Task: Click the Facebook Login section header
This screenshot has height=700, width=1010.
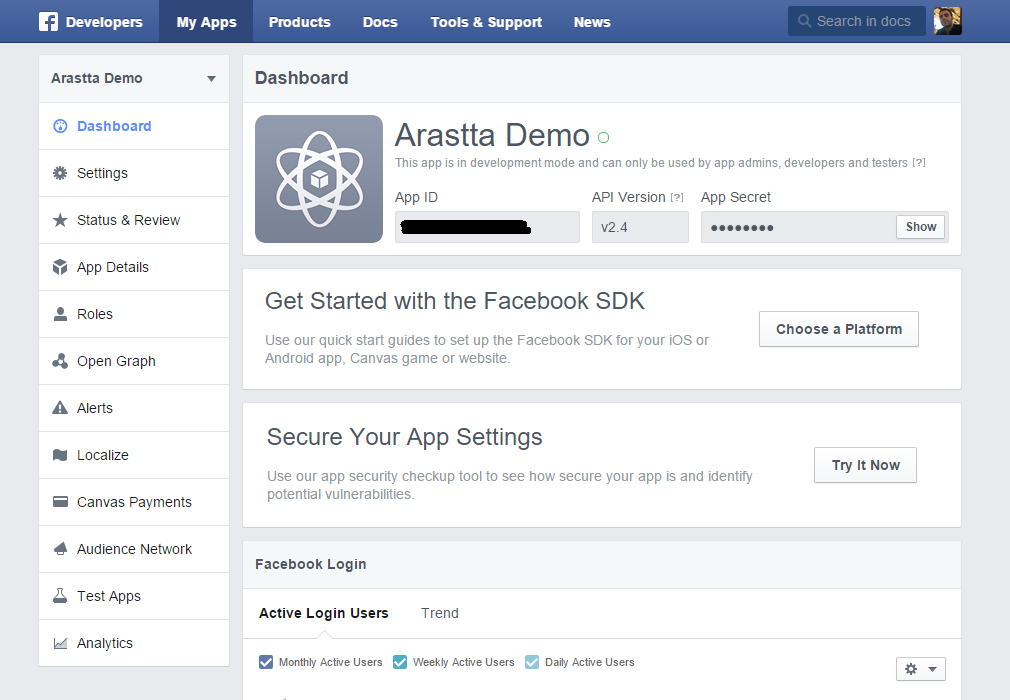Action: point(310,564)
